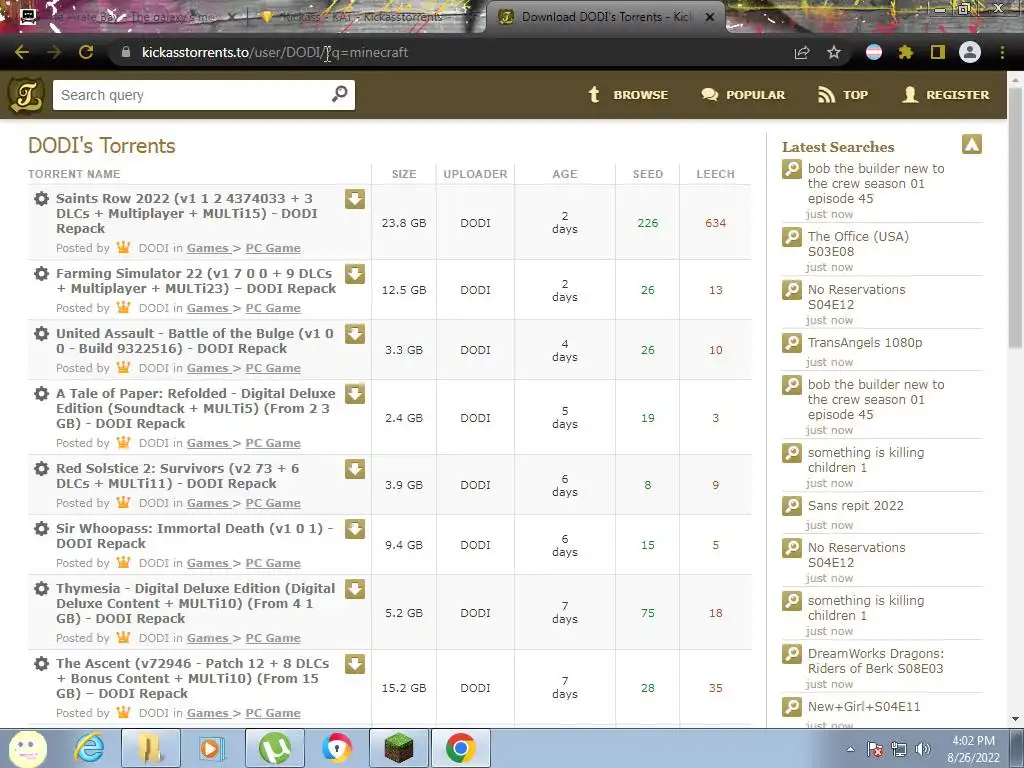Open Internet Explorer from the taskbar
Viewport: 1024px width, 768px height.
(x=89, y=748)
